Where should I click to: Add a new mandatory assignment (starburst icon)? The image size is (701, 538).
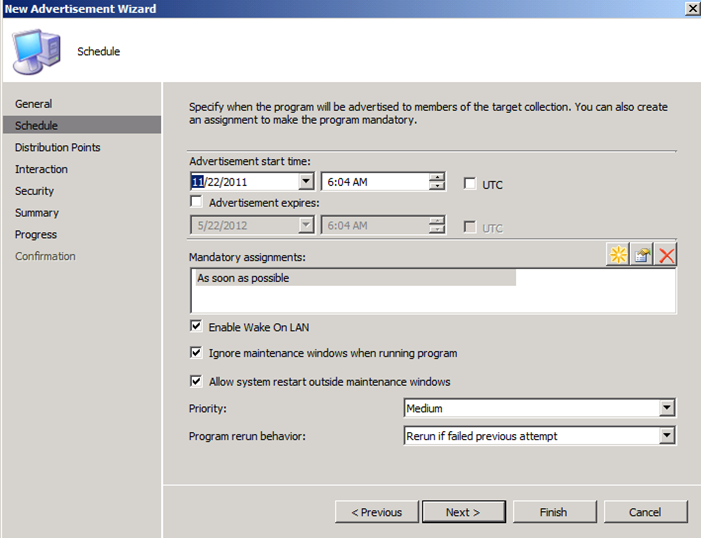tap(618, 254)
